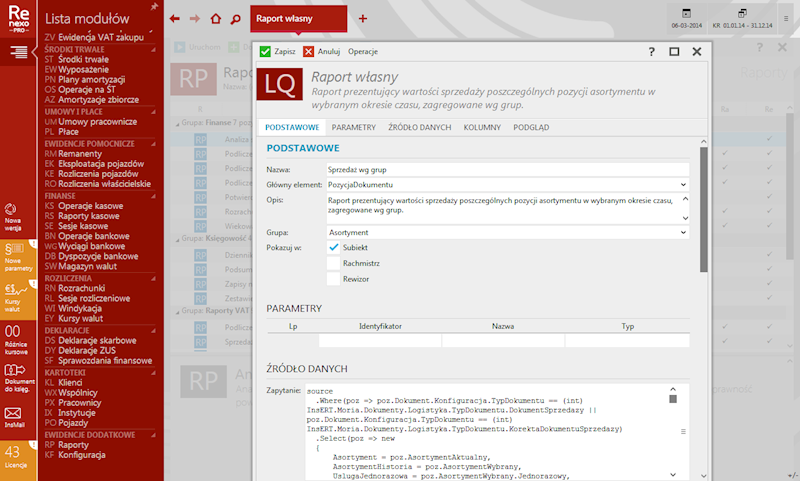800x481 pixels.
Task: Expand the Główny element dropdown
Action: (683, 185)
